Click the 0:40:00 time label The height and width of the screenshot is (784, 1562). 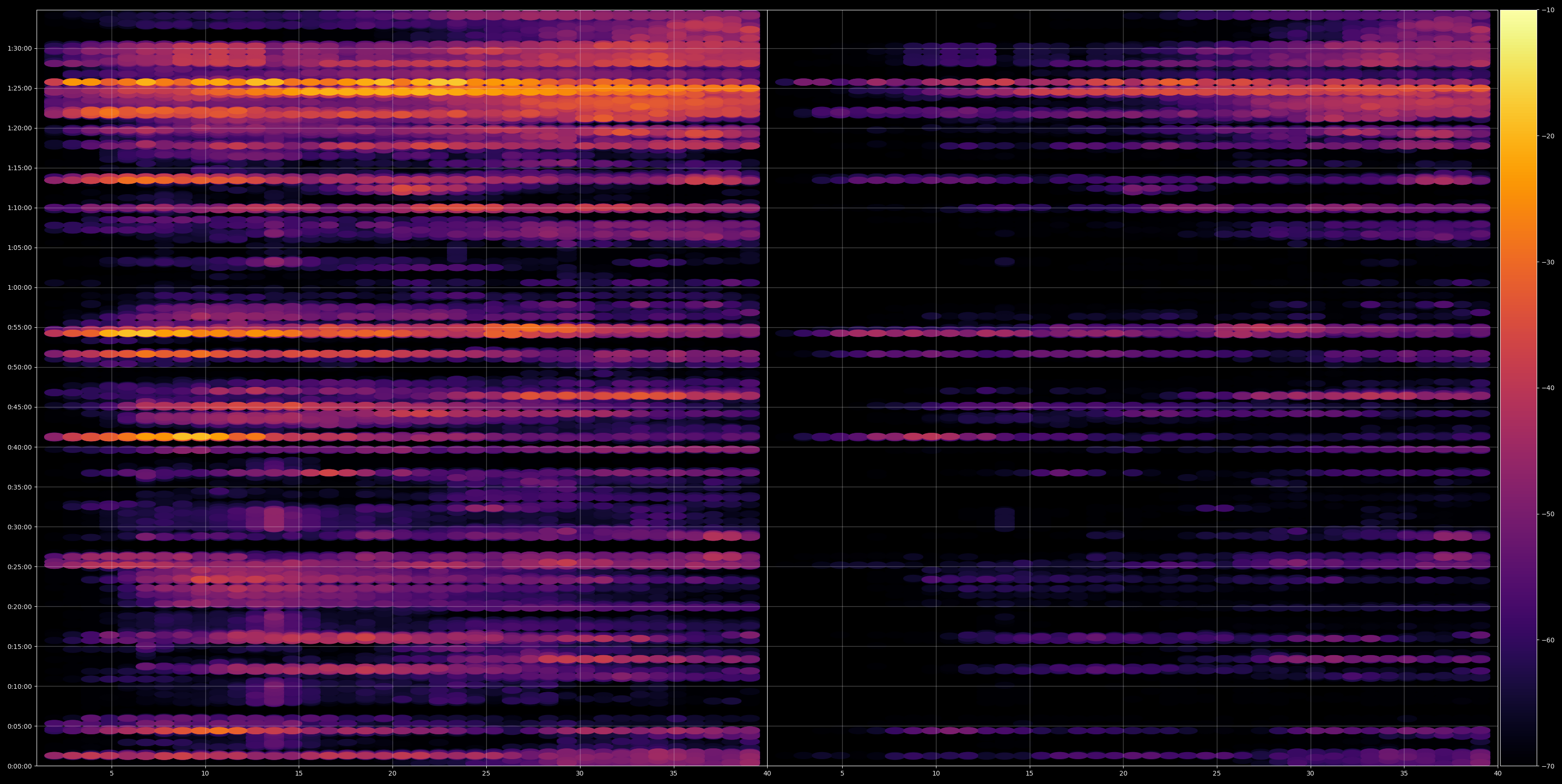point(19,447)
